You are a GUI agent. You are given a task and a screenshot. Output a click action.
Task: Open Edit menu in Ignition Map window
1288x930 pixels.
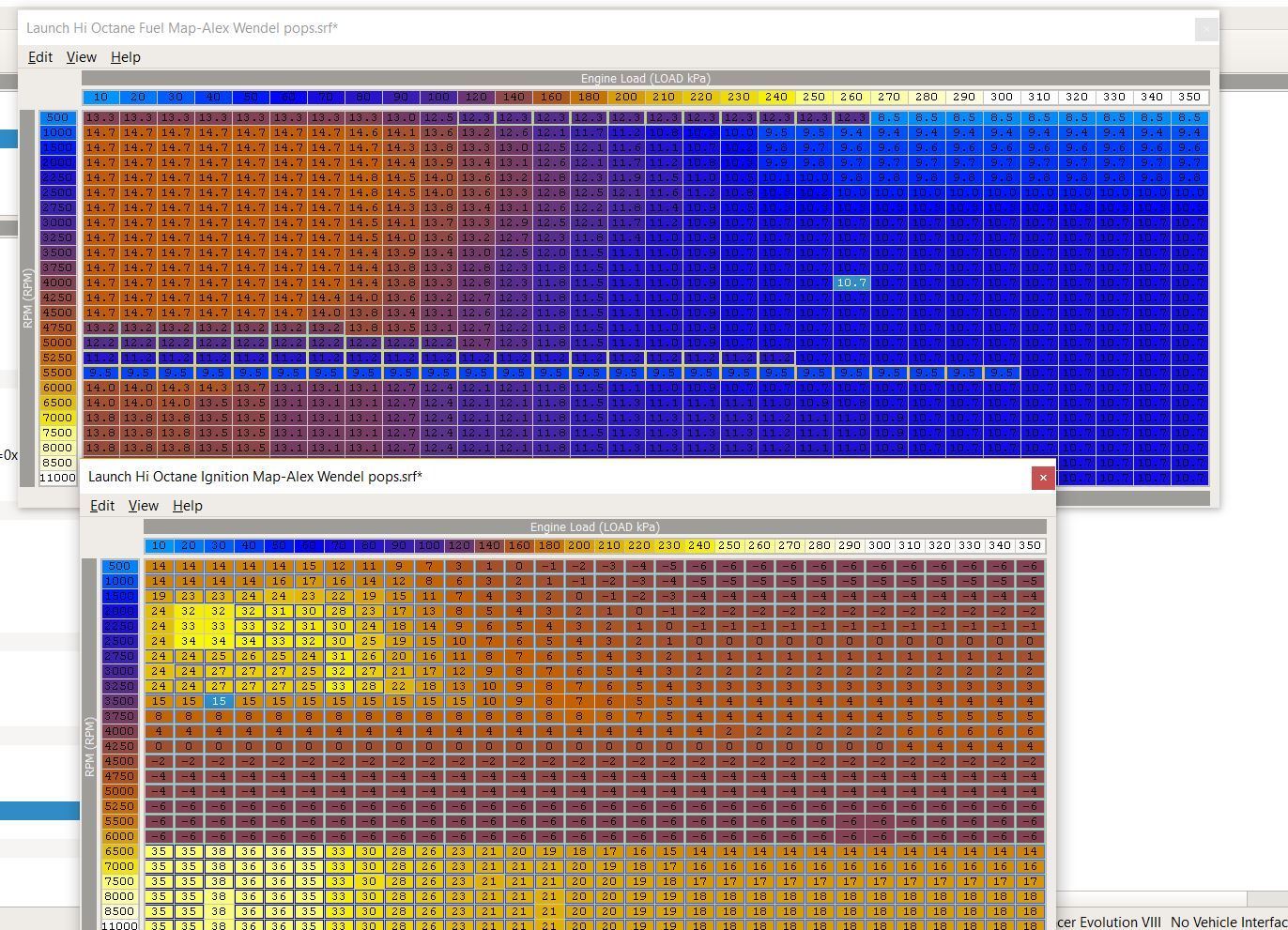[x=102, y=506]
